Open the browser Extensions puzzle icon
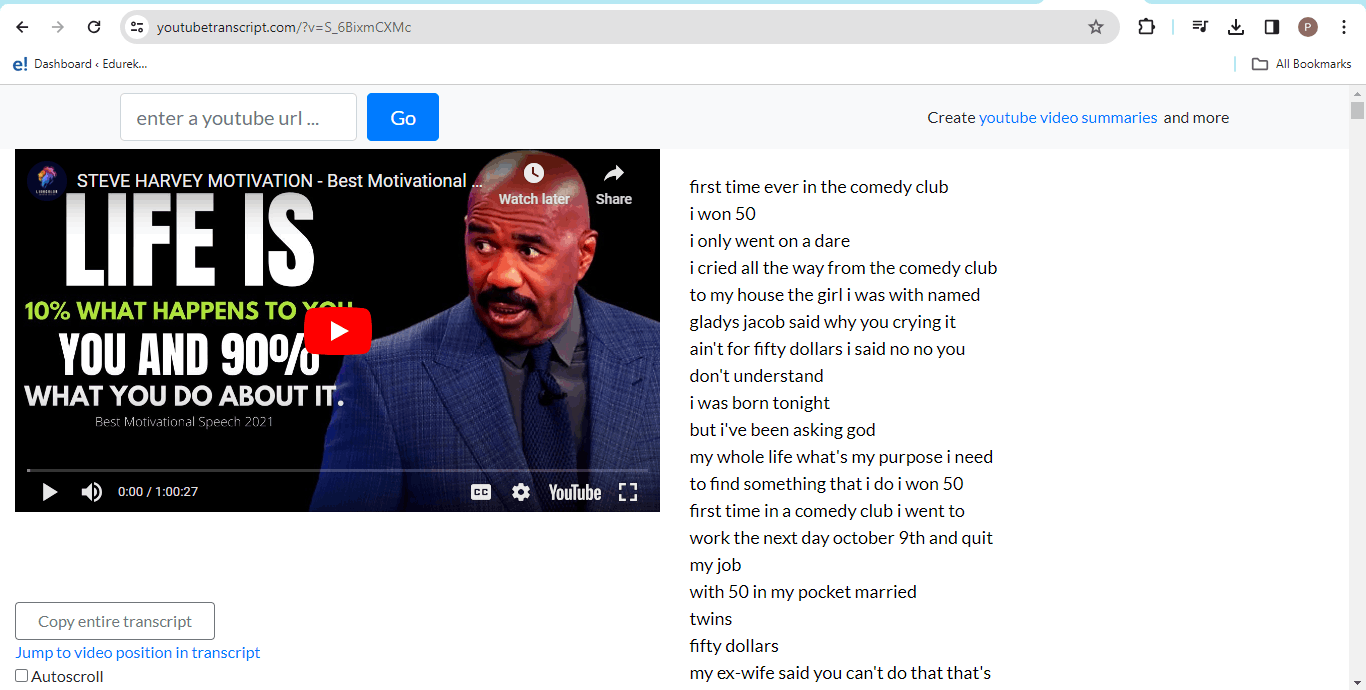 click(1146, 27)
